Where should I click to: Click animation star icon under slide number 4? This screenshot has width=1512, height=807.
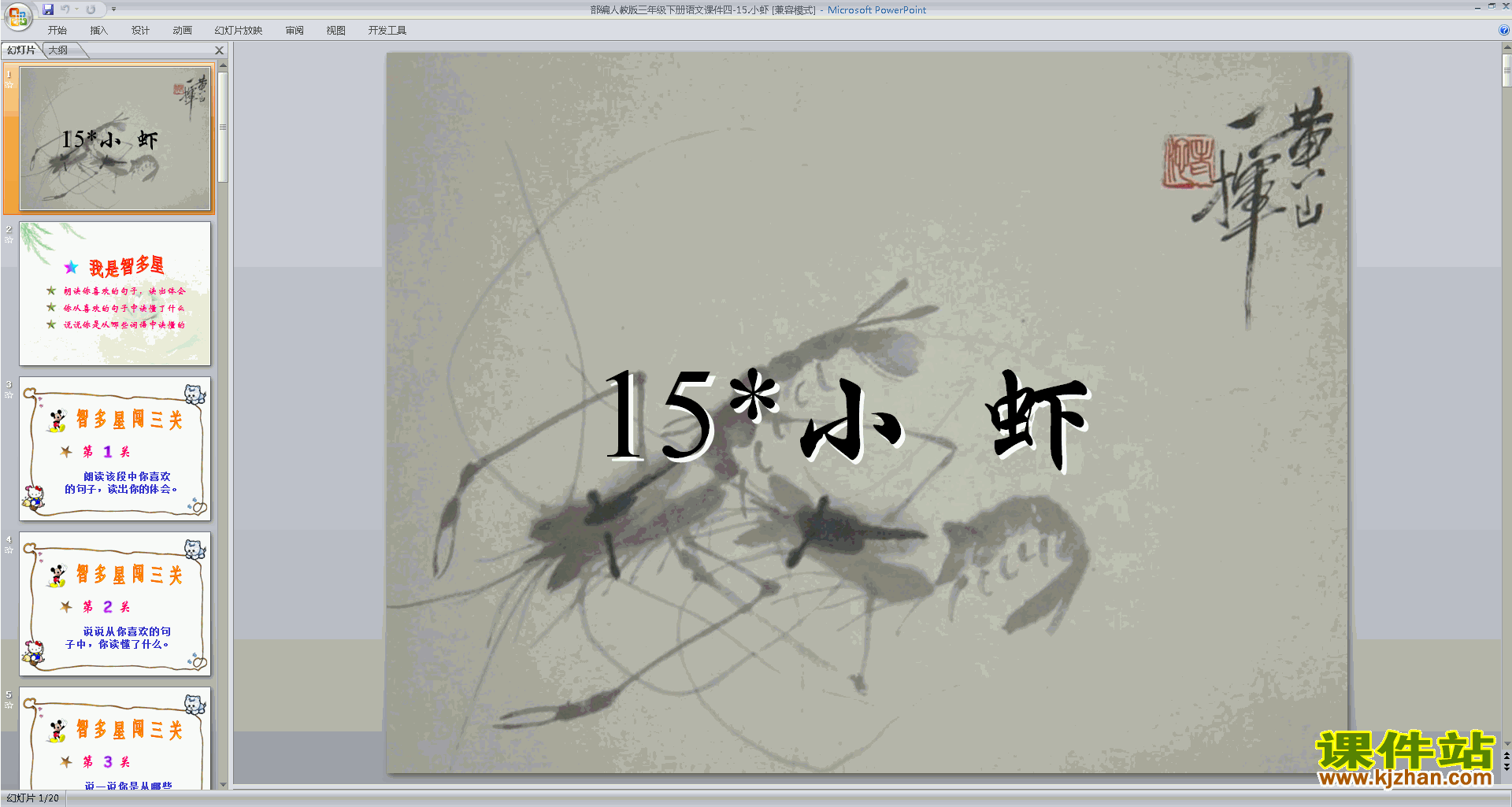click(9, 550)
